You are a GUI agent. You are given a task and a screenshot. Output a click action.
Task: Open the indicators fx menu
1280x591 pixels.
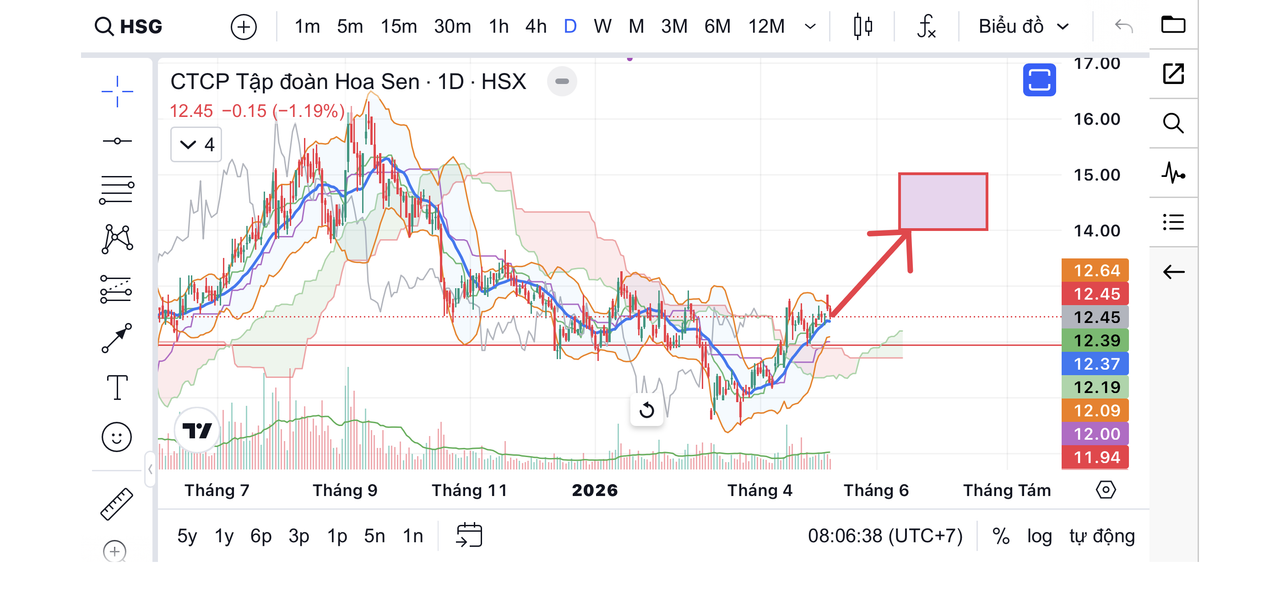click(x=927, y=27)
